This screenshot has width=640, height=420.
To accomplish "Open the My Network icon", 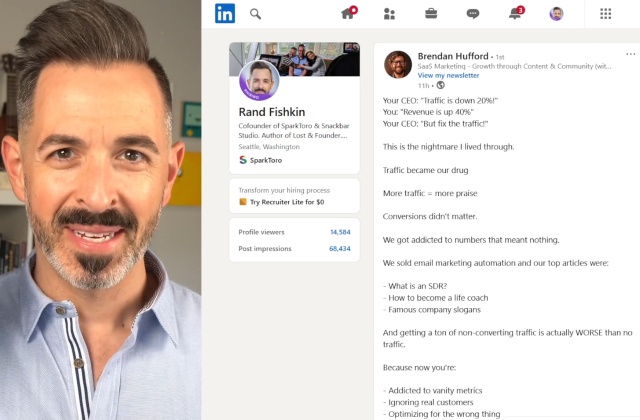I will pyautogui.click(x=389, y=14).
